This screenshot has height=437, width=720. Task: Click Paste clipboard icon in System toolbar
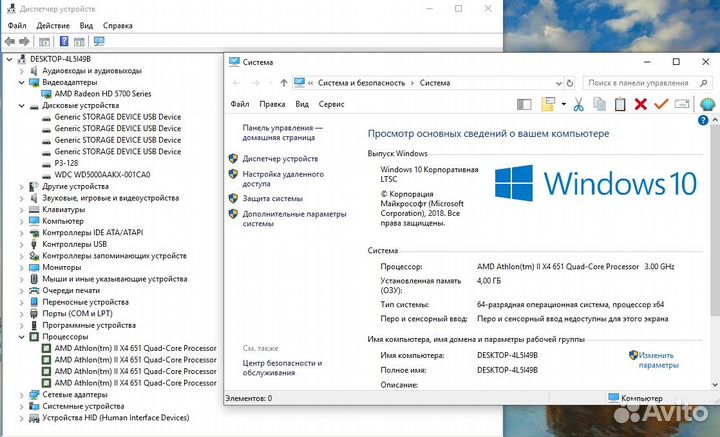(x=620, y=104)
